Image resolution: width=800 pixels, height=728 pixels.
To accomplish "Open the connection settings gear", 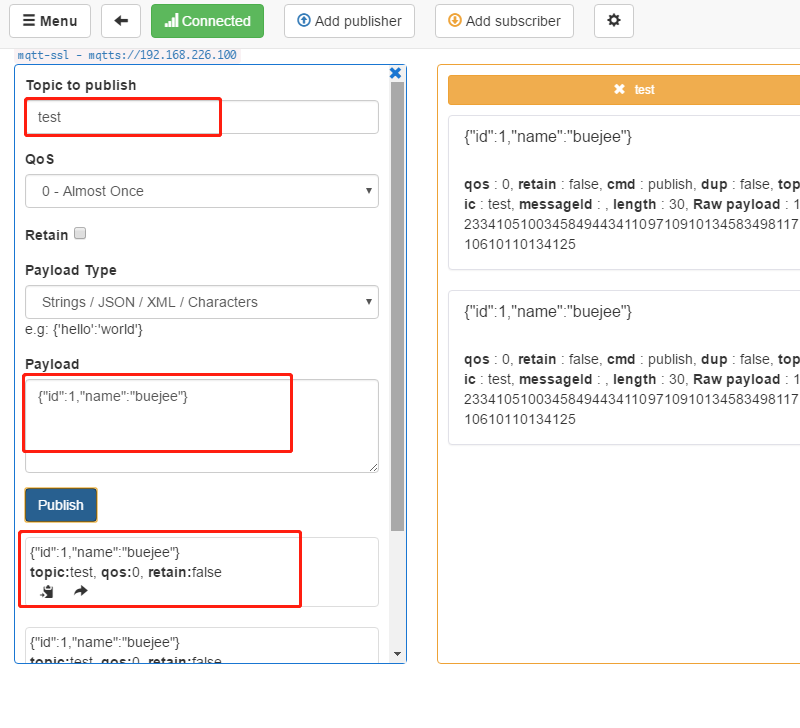I will pyautogui.click(x=614, y=21).
